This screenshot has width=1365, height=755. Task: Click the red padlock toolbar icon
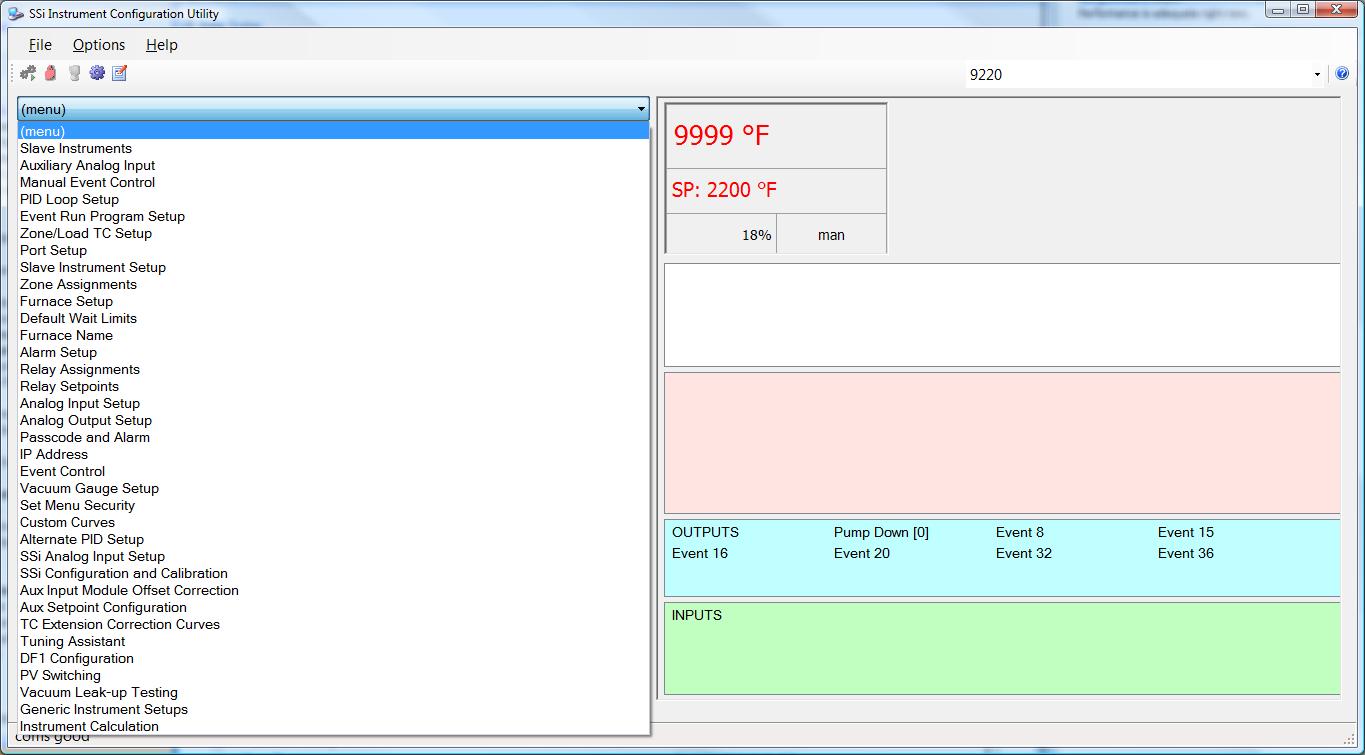pos(51,73)
